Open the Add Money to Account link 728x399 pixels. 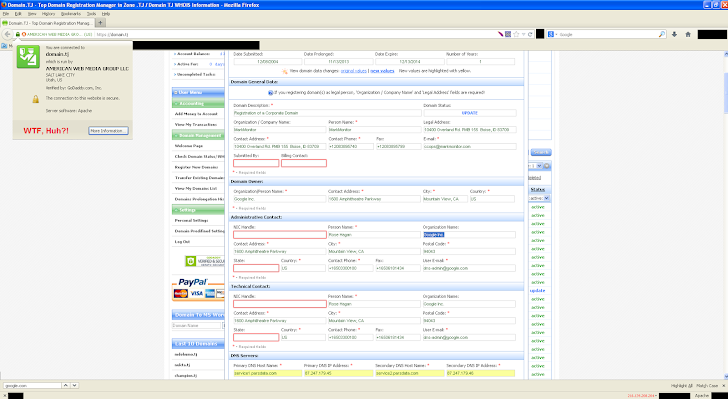pos(196,114)
